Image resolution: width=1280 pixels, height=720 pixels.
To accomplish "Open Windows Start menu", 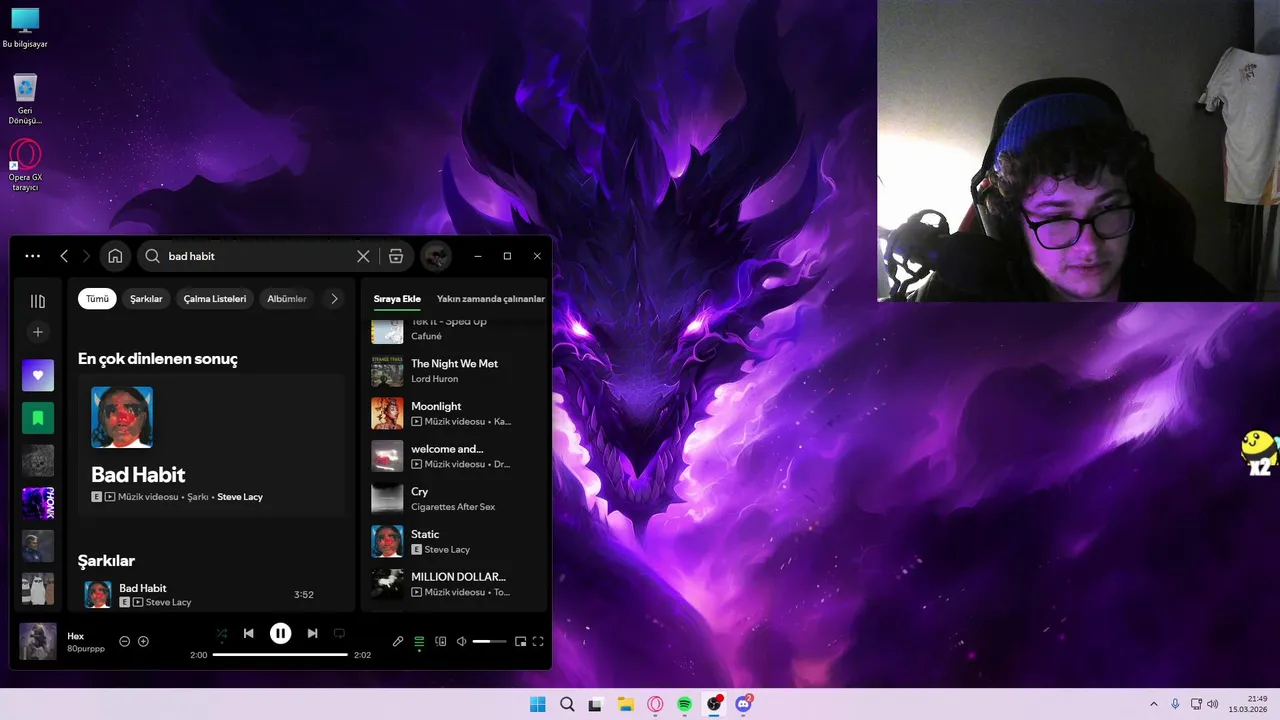I will click(537, 704).
